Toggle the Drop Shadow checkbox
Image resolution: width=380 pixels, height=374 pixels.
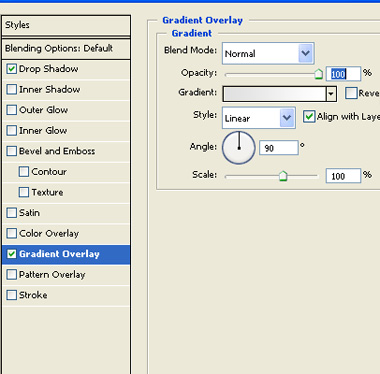tap(12, 69)
